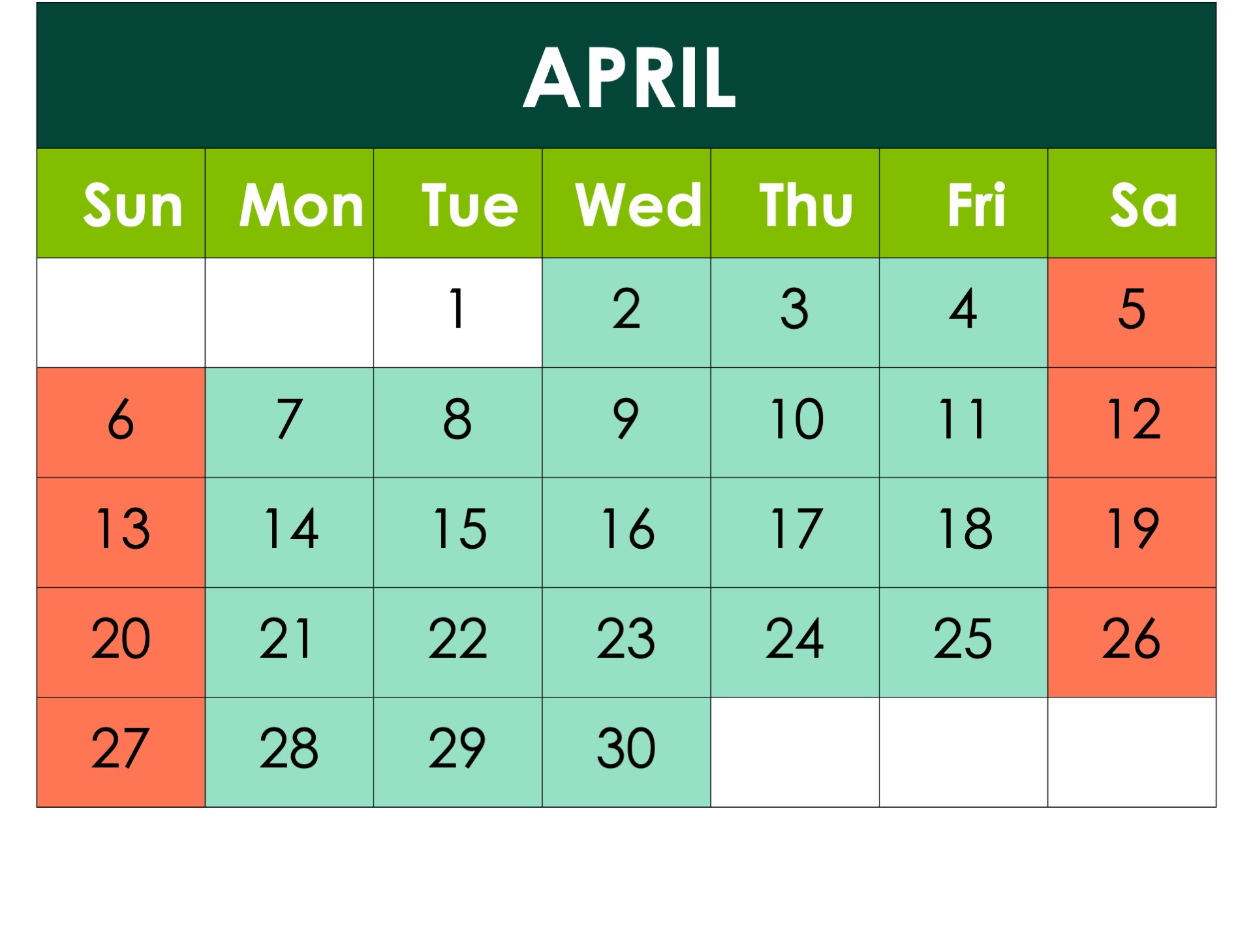Click the APRIL title header
Screen dimensions: 1253x952
pos(626,74)
